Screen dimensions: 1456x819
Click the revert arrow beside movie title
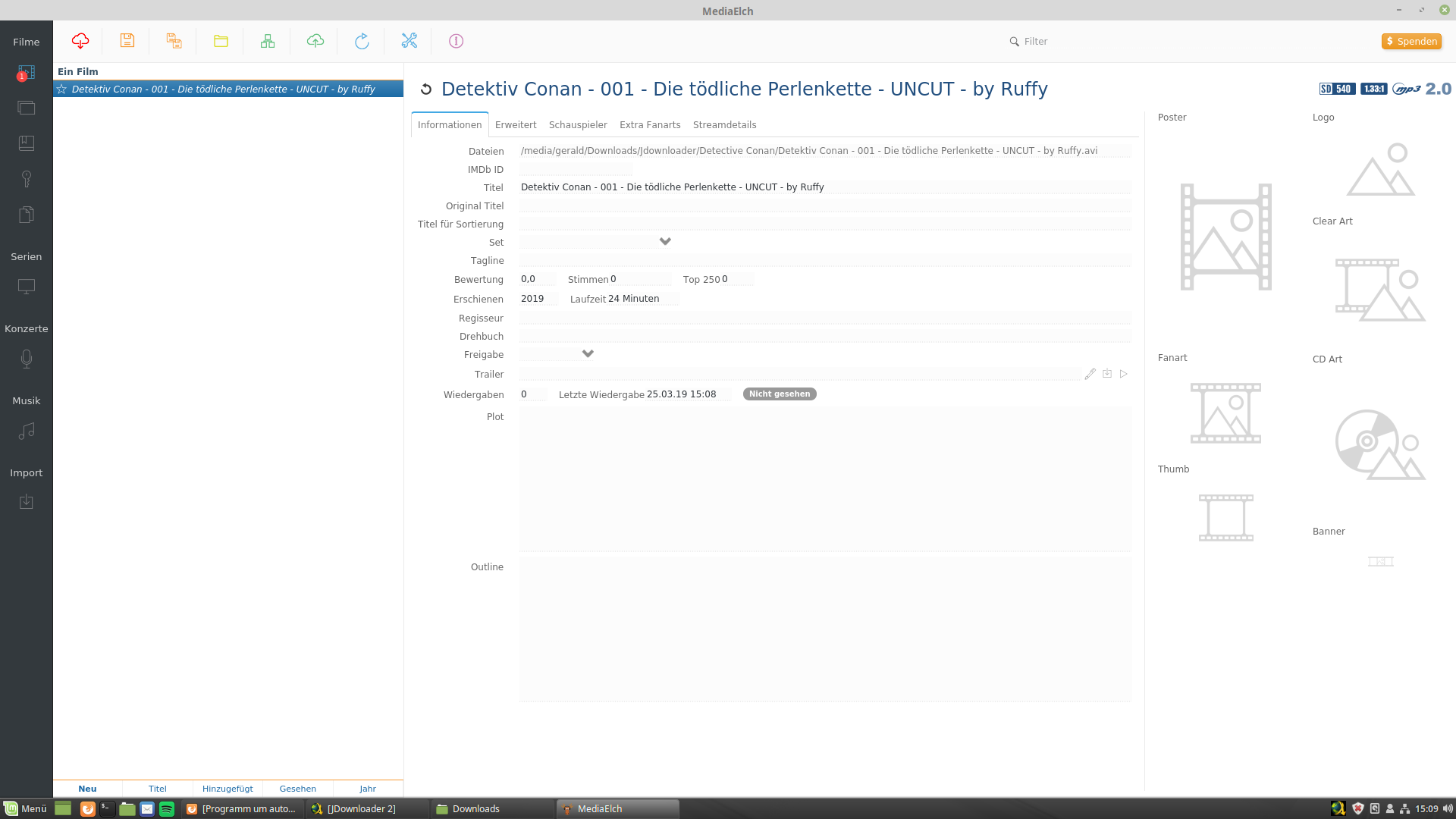pos(426,89)
